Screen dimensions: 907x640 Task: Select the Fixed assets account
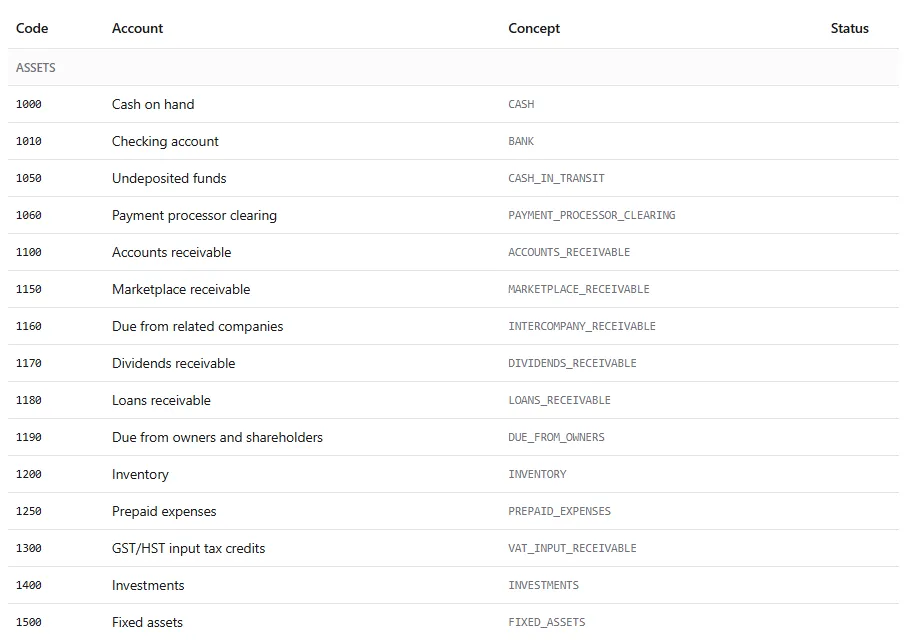[x=147, y=623]
